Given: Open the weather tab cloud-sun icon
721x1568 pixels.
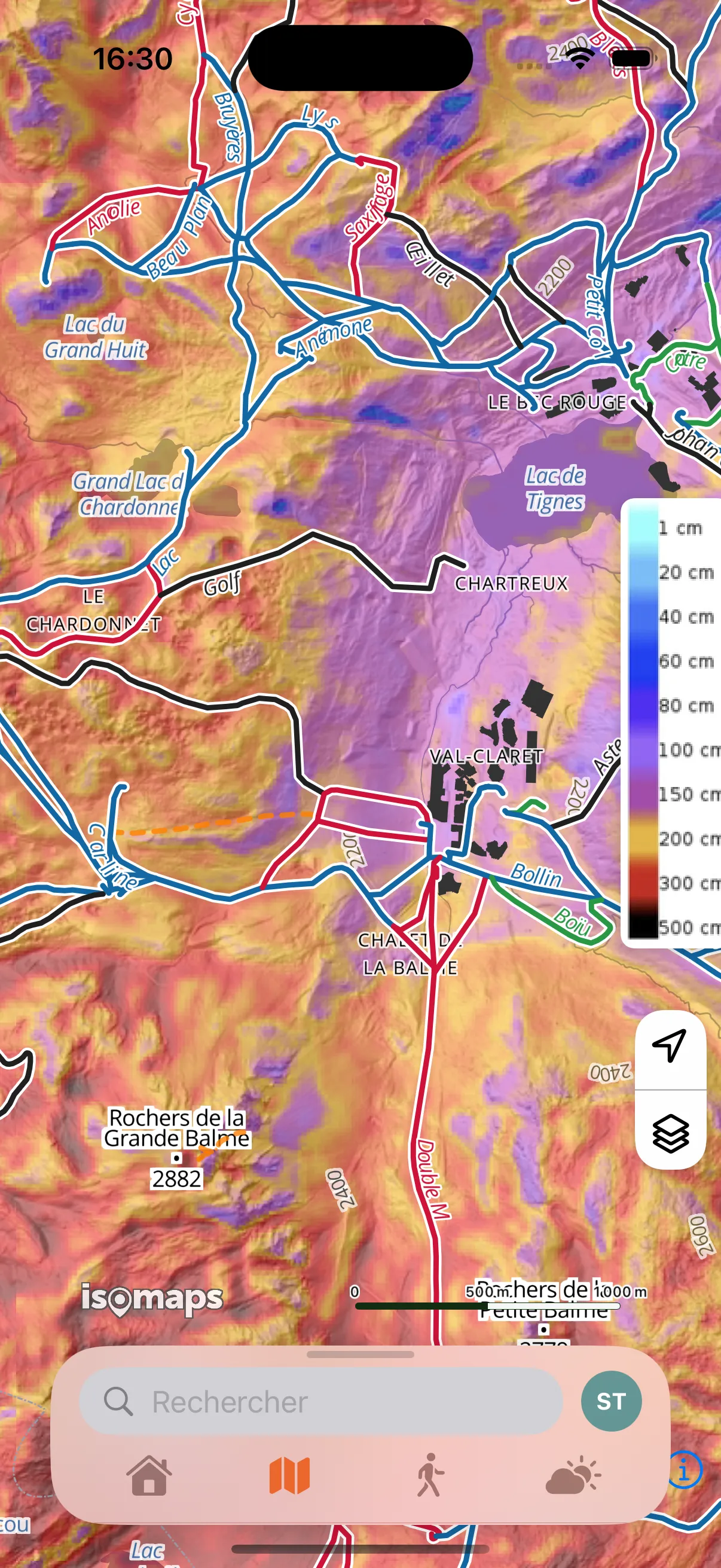Looking at the screenshot, I should tap(573, 1475).
